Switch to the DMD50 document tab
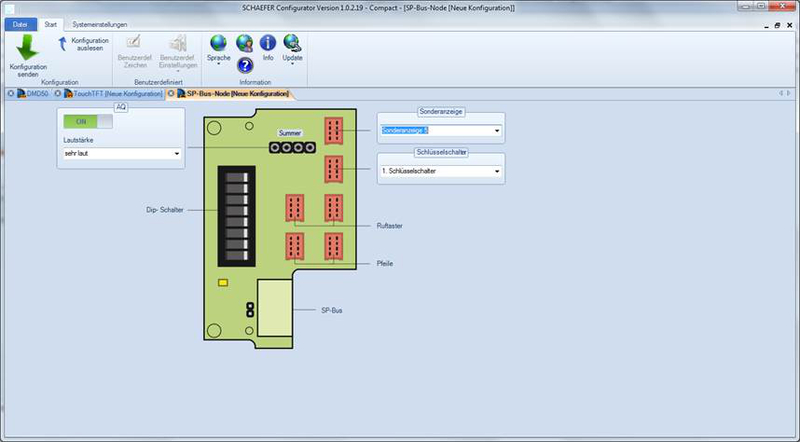This screenshot has height=442, width=800. 37,94
